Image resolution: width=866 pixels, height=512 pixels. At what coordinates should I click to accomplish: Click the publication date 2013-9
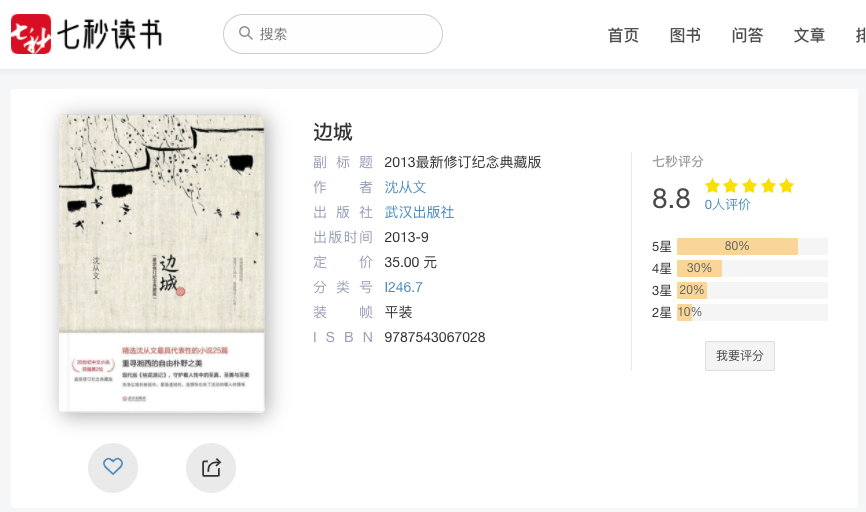pos(406,237)
